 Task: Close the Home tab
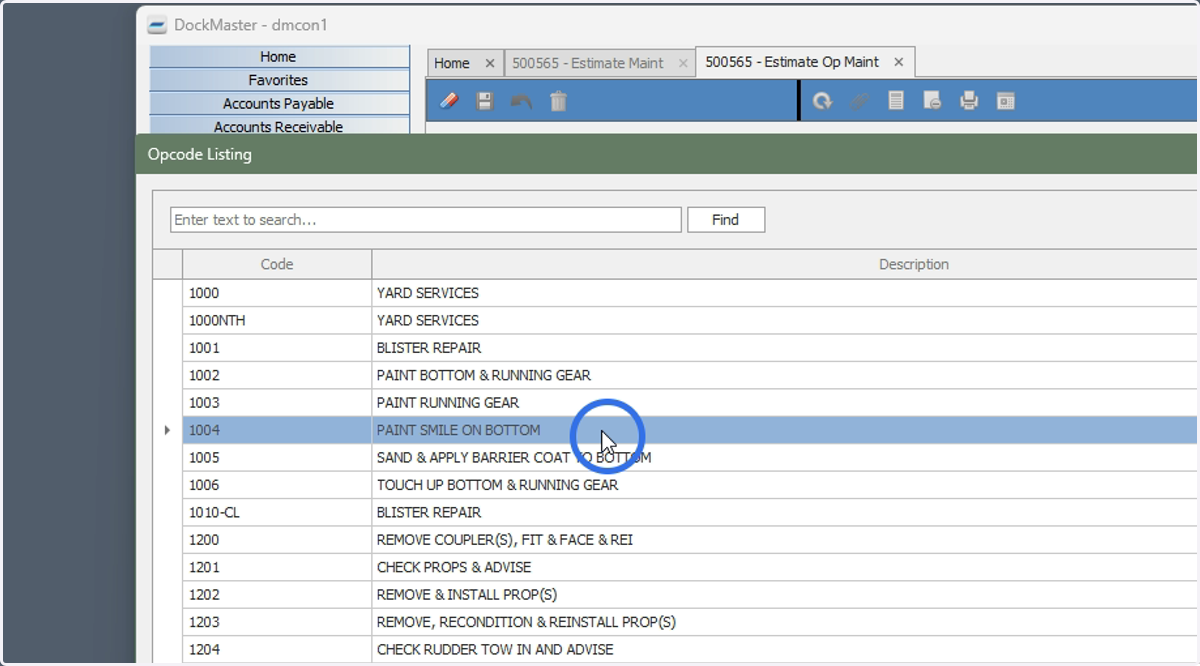(x=489, y=63)
